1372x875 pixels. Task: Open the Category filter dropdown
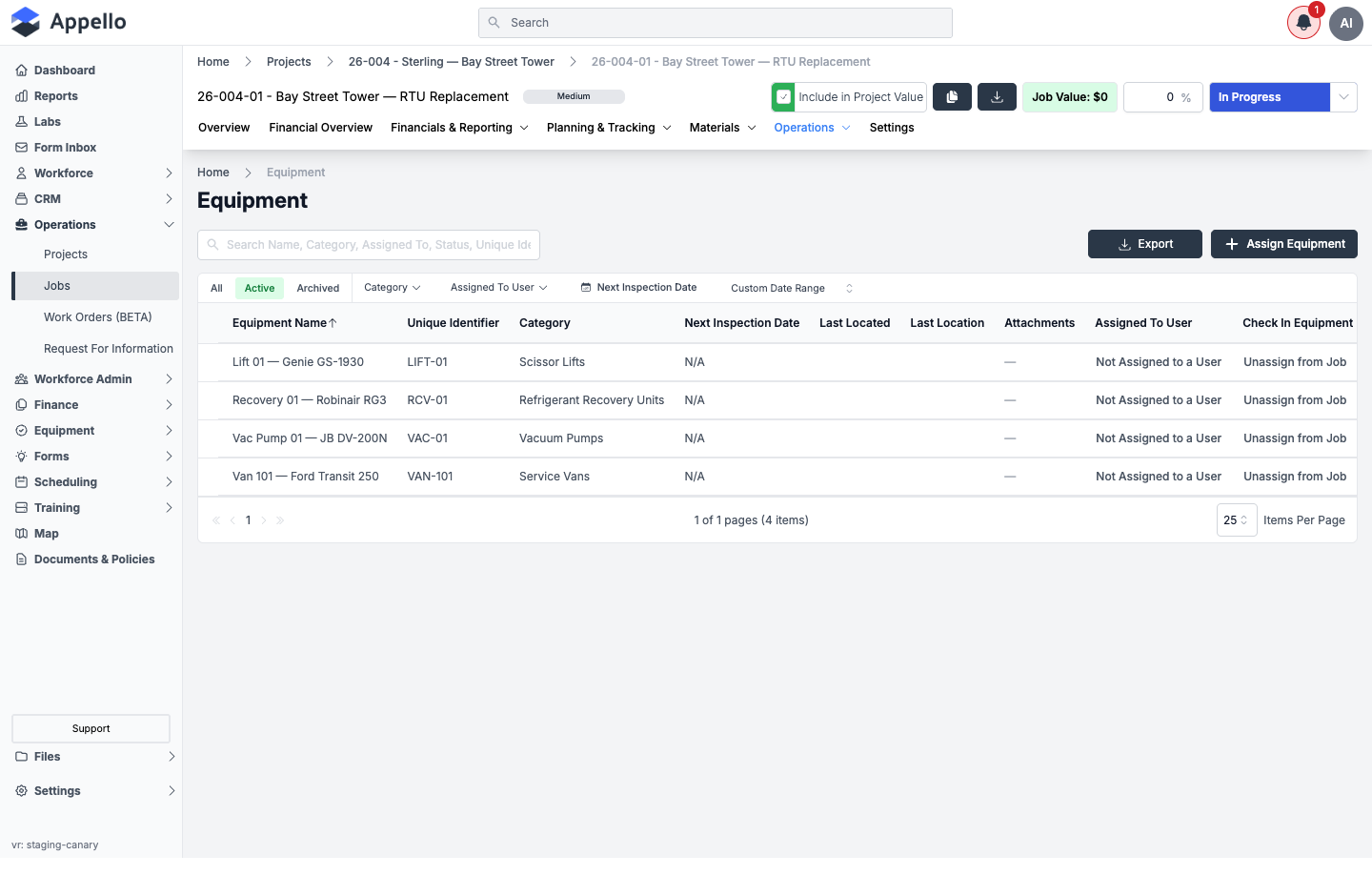392,288
